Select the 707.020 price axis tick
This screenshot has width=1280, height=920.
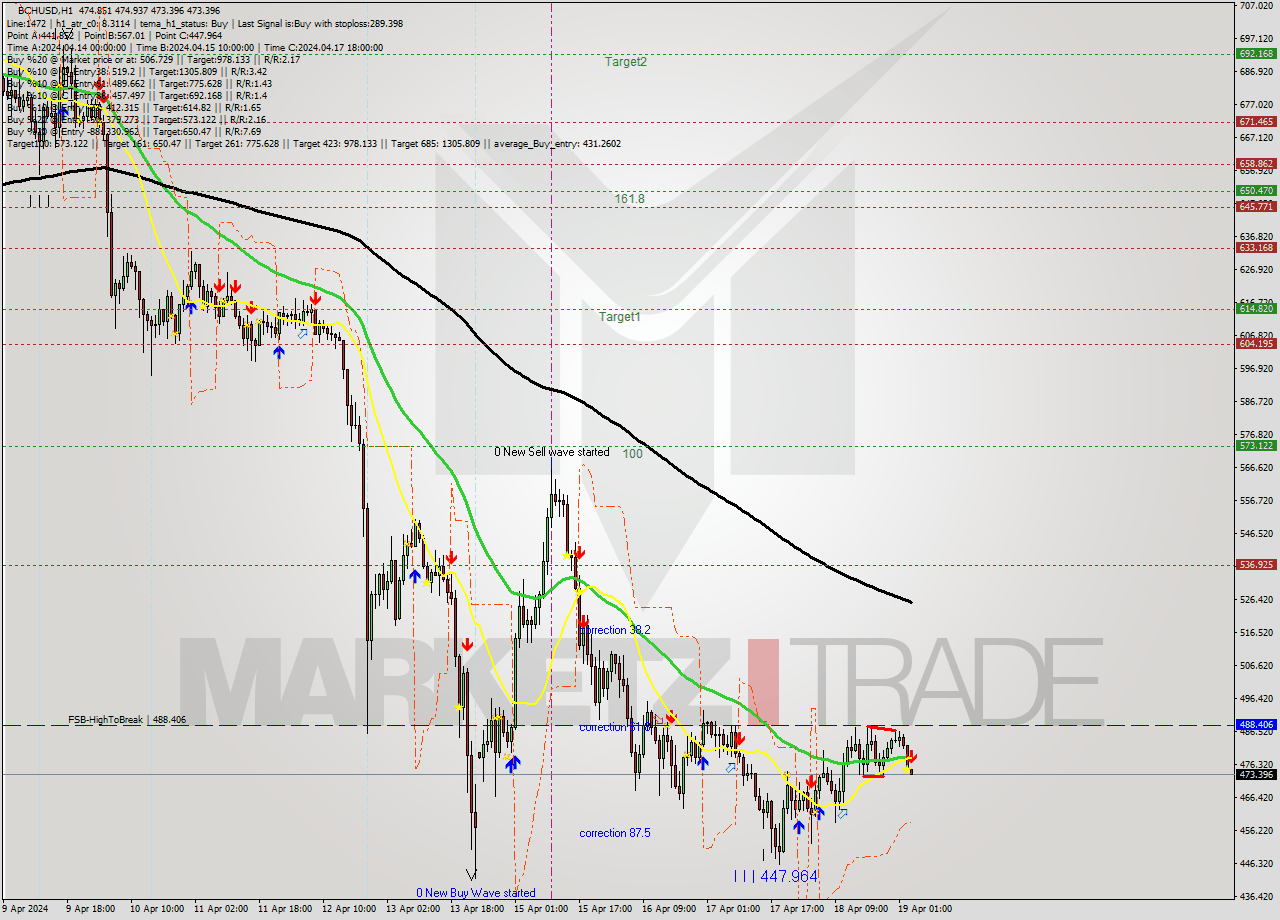(x=1256, y=6)
